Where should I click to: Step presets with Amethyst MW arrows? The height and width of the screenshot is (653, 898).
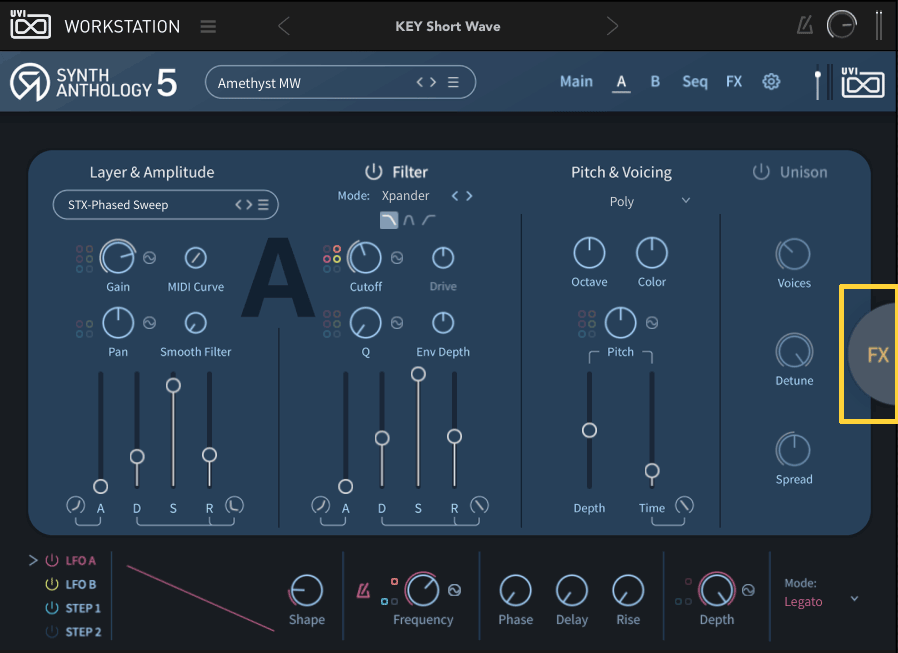click(426, 82)
